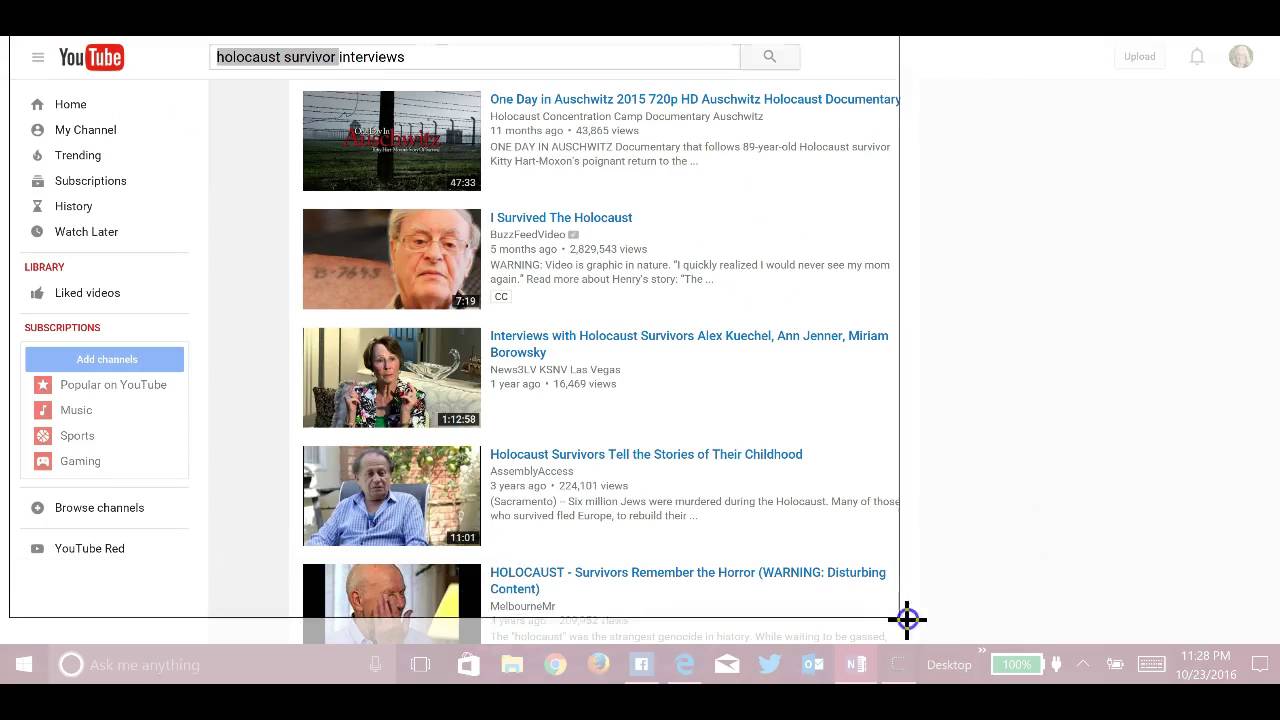This screenshot has height=720, width=1280.
Task: Click the YouTube Red icon
Action: coord(37,549)
